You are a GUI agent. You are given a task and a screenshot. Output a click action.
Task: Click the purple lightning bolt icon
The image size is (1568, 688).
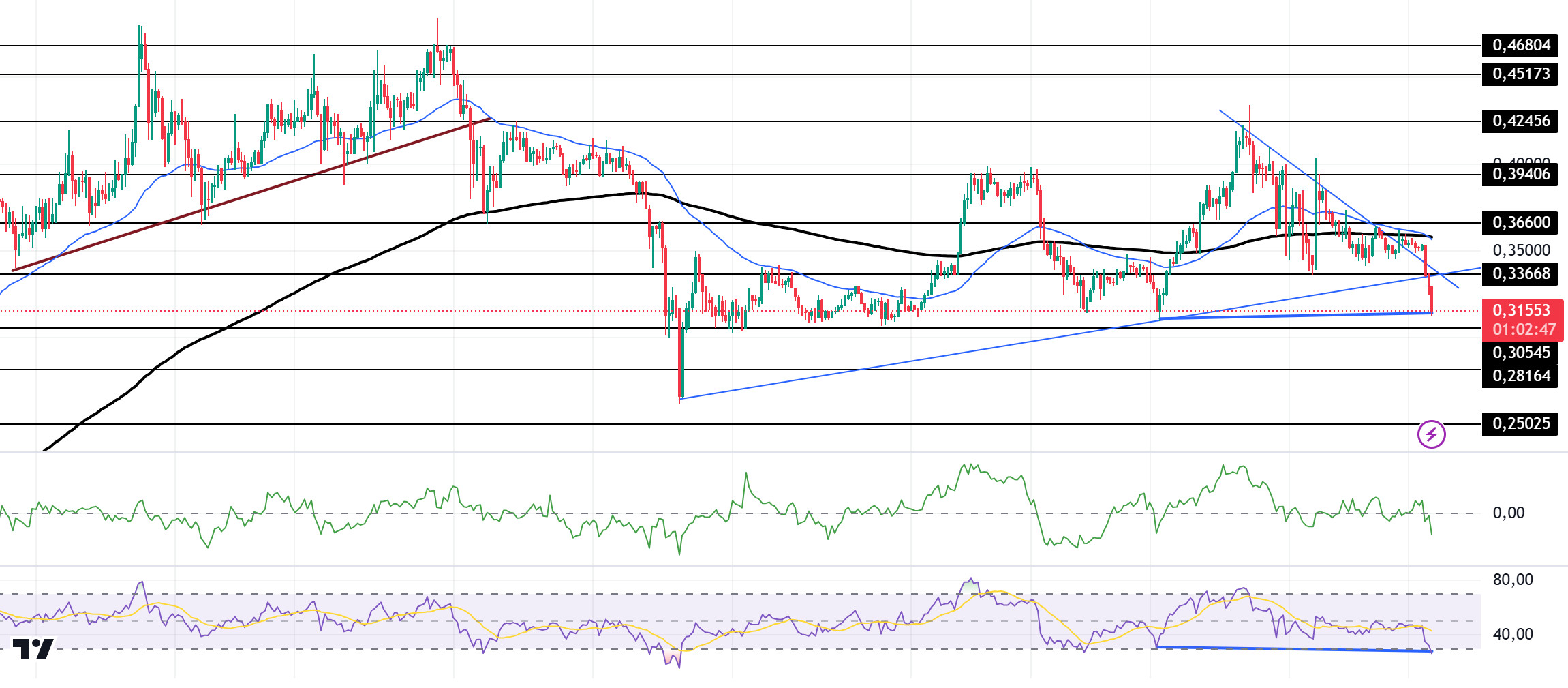[x=1432, y=434]
